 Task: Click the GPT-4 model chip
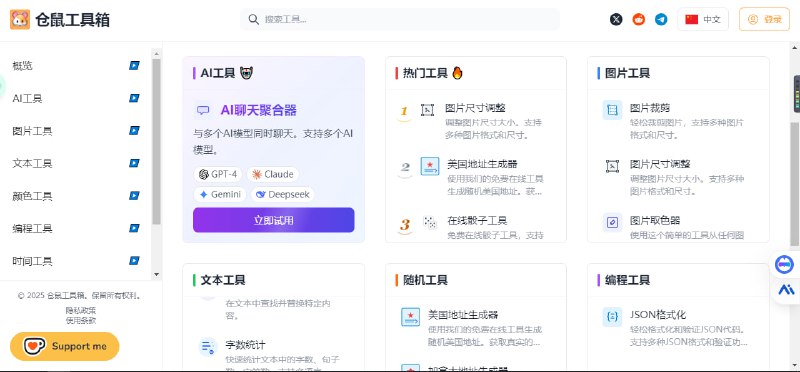(x=218, y=175)
